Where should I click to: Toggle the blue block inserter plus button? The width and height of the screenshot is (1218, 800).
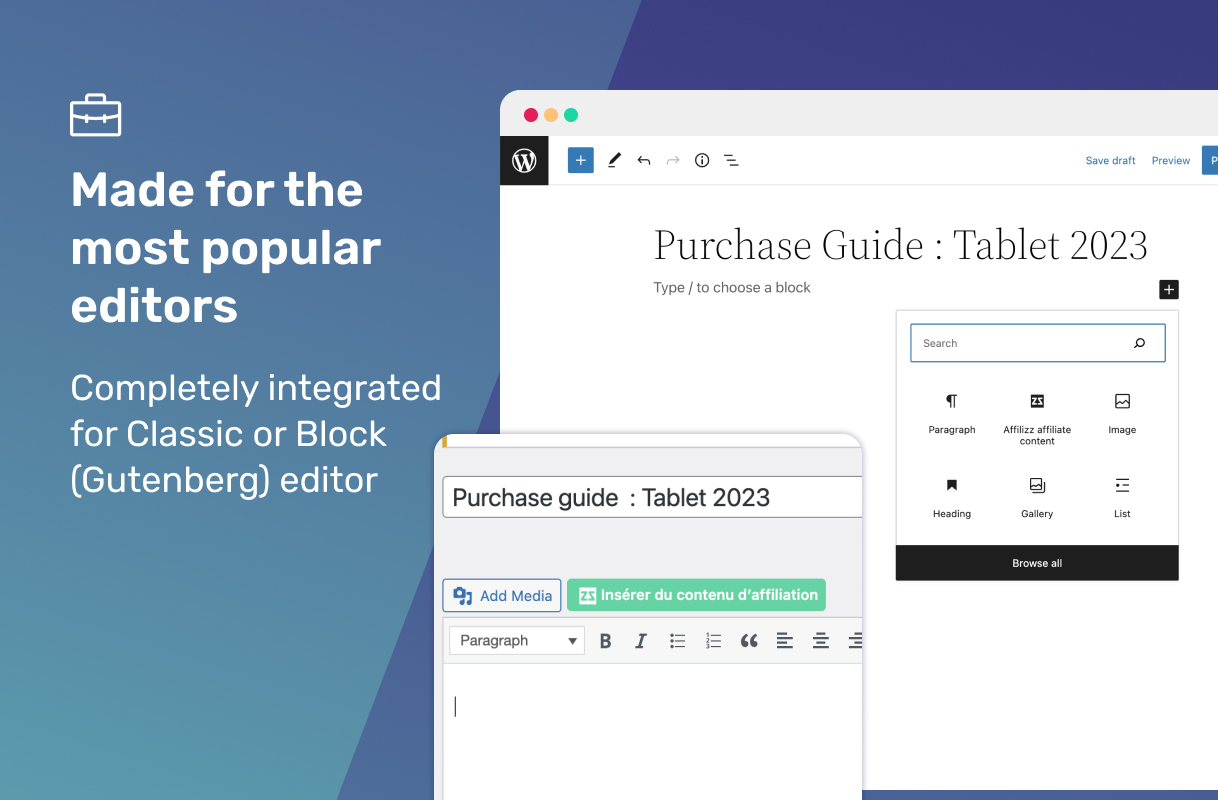[x=581, y=160]
